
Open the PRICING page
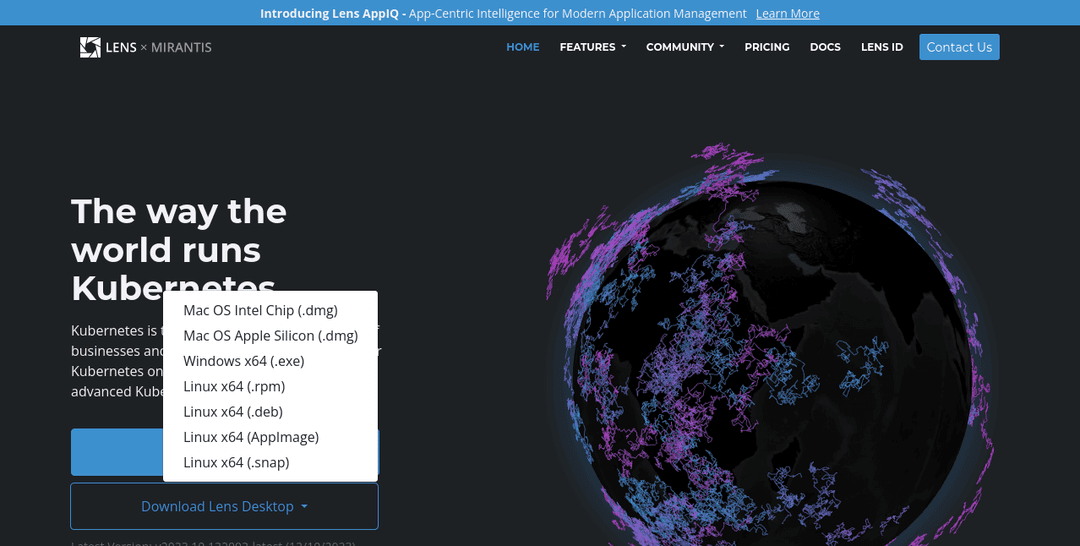[x=767, y=47]
